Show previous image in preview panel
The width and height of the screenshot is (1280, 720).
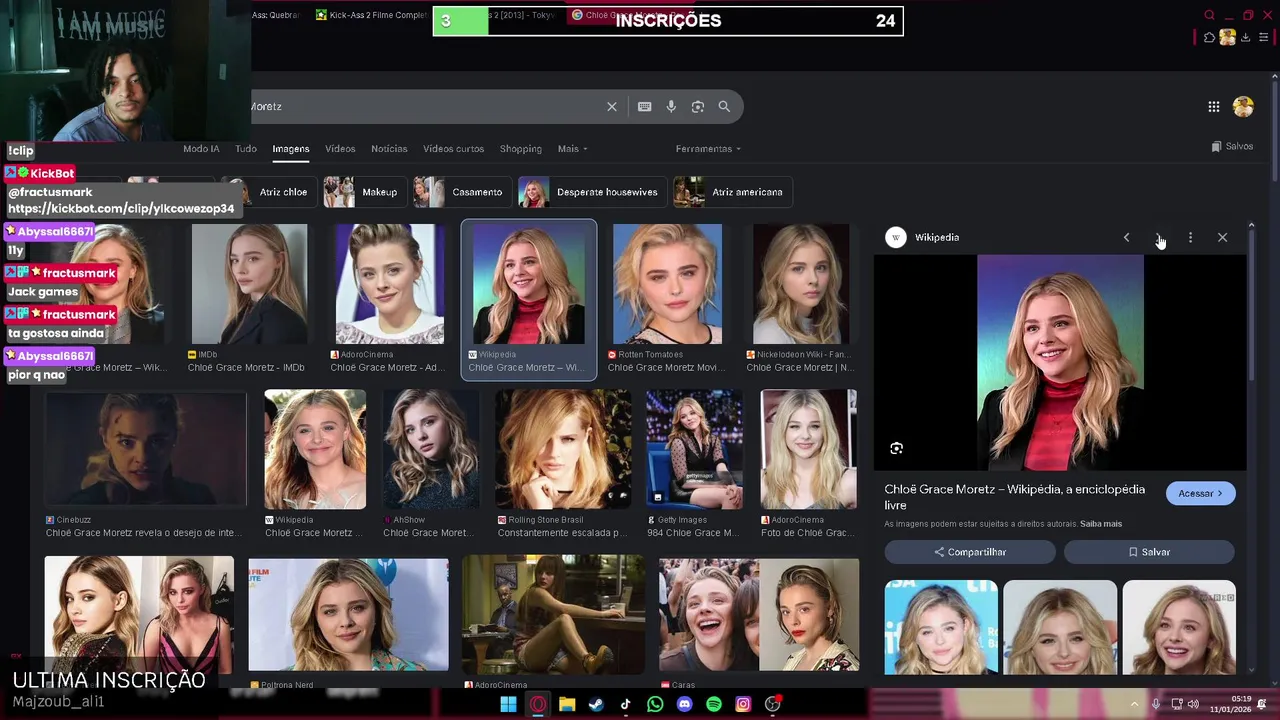point(1126,238)
